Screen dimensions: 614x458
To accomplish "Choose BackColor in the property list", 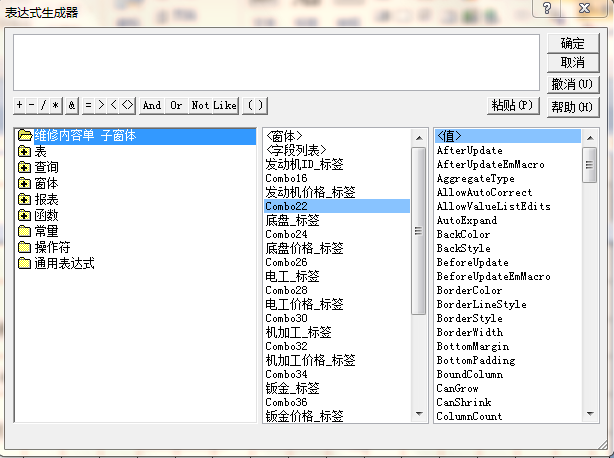I will 463,234.
